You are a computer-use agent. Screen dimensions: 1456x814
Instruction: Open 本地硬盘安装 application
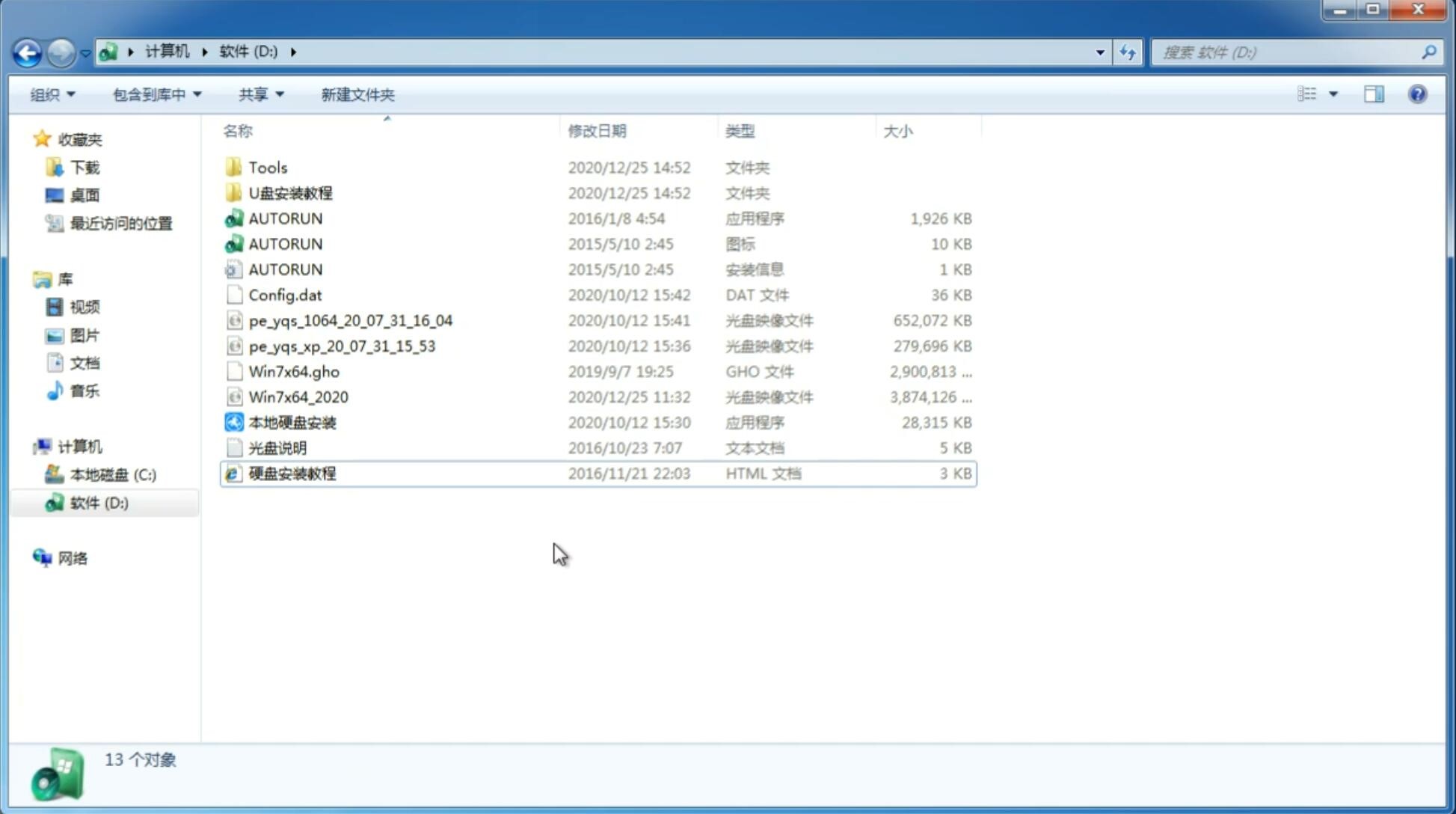(x=292, y=422)
